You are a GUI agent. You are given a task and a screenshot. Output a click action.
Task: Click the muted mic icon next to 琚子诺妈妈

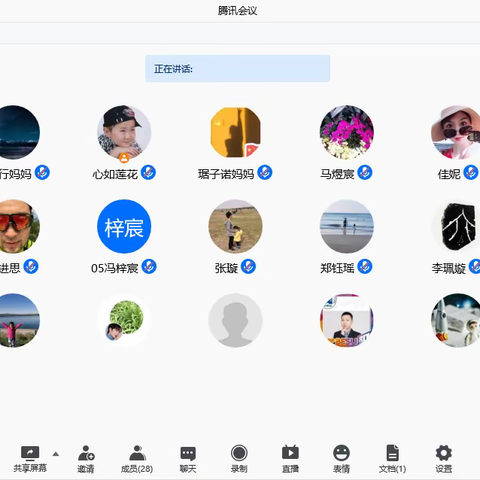pyautogui.click(x=265, y=173)
